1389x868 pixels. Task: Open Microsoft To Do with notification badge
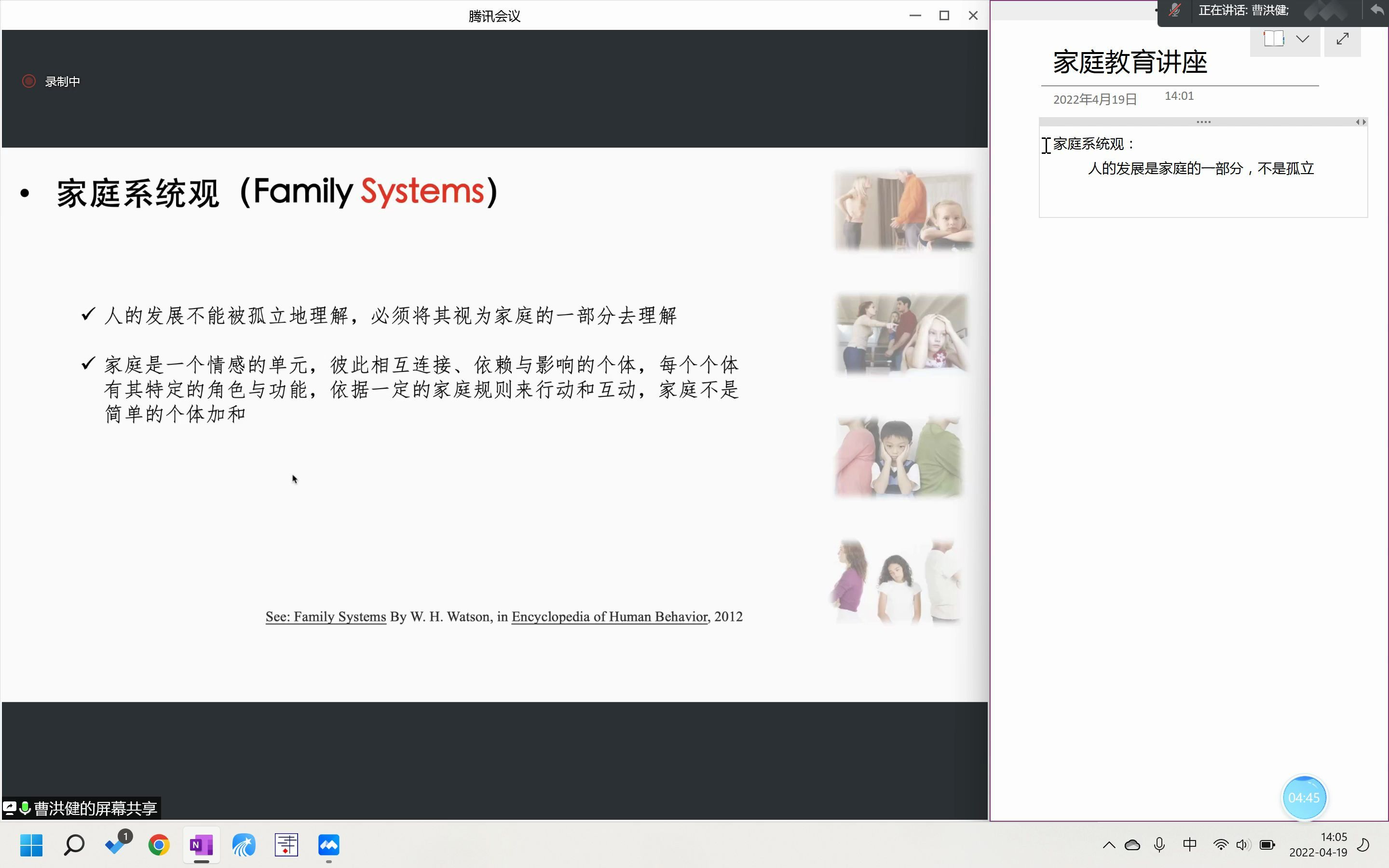117,844
